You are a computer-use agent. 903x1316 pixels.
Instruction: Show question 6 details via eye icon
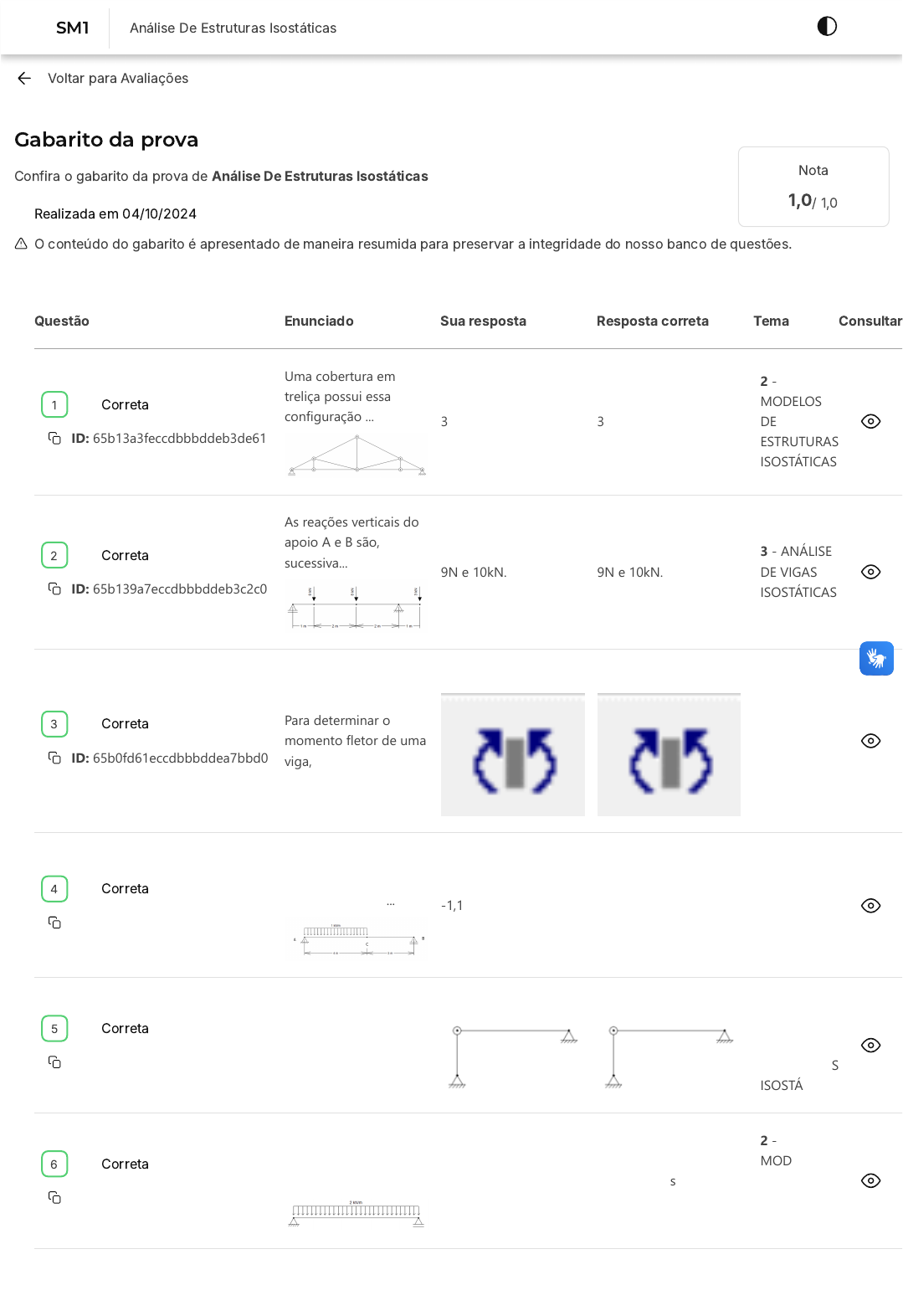pyautogui.click(x=870, y=1181)
